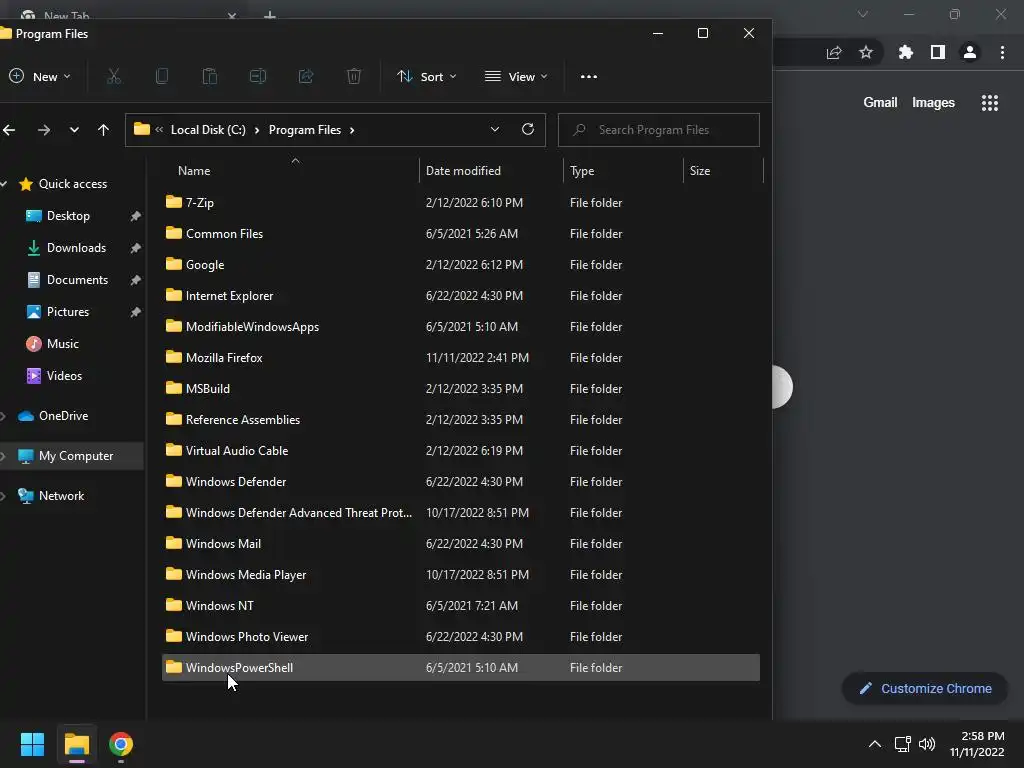Select the Common Files folder
Image resolution: width=1024 pixels, height=768 pixels.
coord(460,234)
